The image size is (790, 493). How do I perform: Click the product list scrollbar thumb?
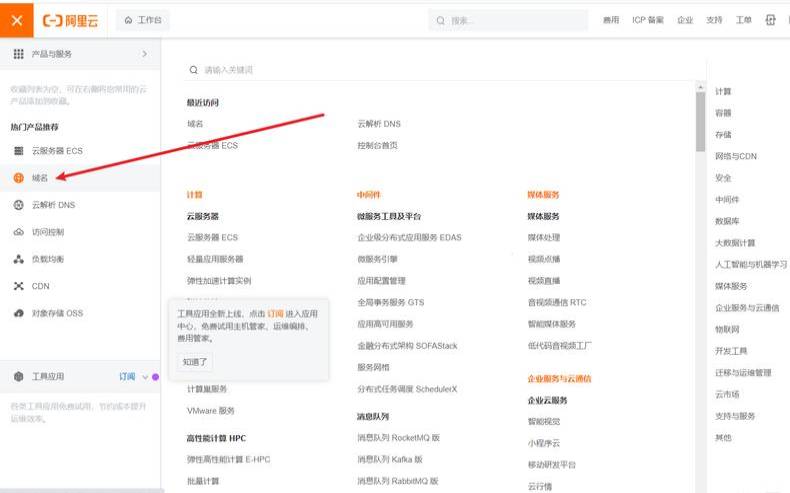700,122
